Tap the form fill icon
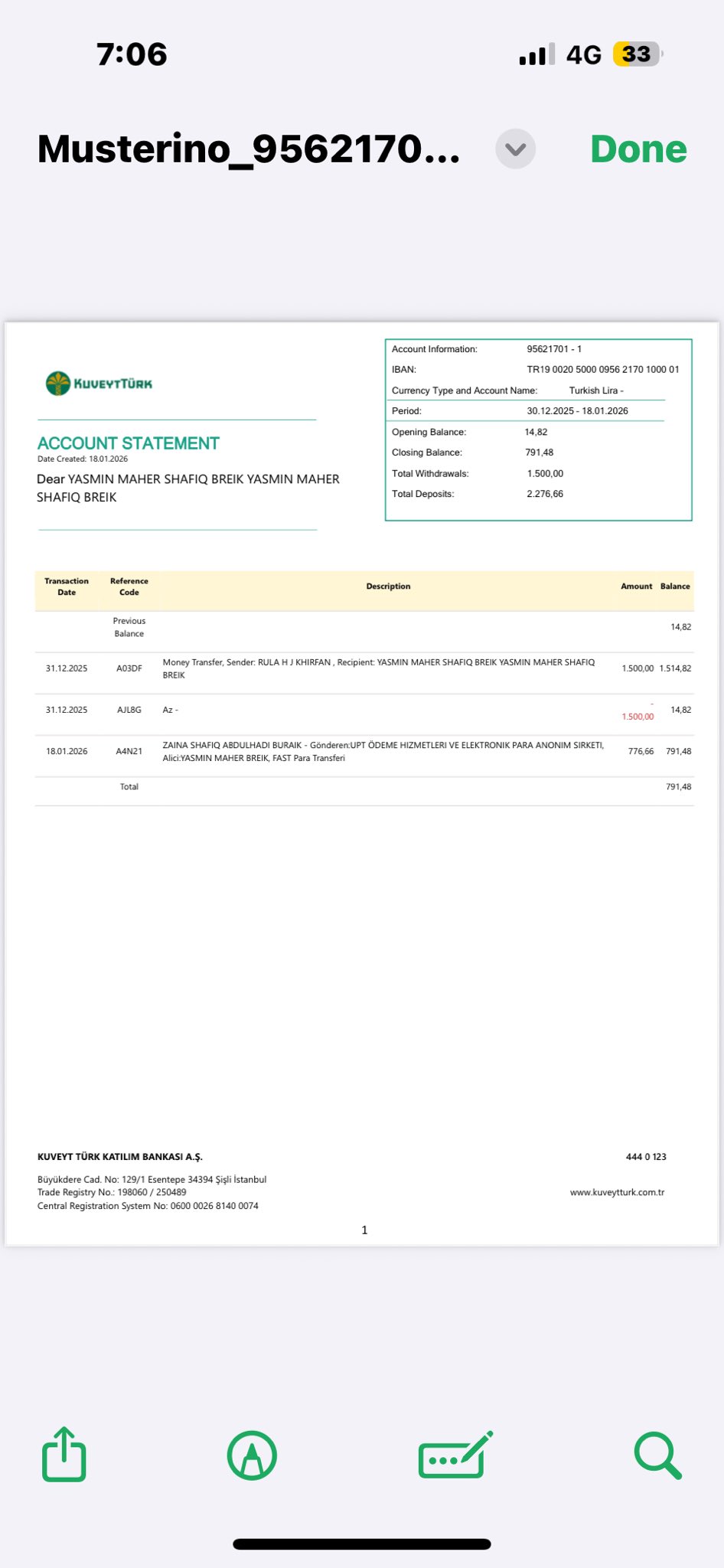Image resolution: width=724 pixels, height=1568 pixels. [455, 1455]
